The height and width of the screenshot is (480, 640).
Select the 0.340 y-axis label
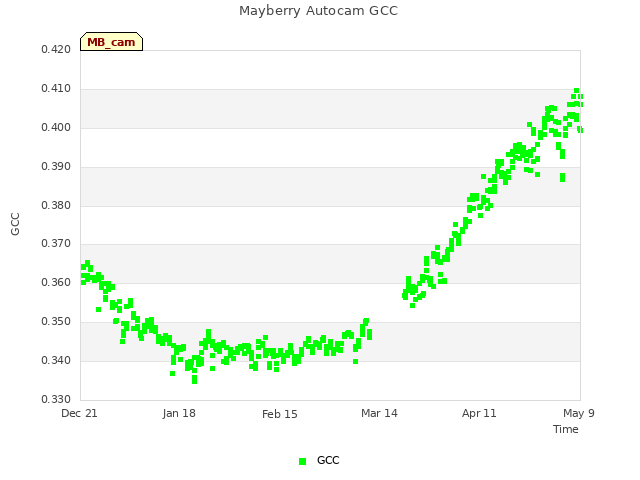pyautogui.click(x=56, y=360)
